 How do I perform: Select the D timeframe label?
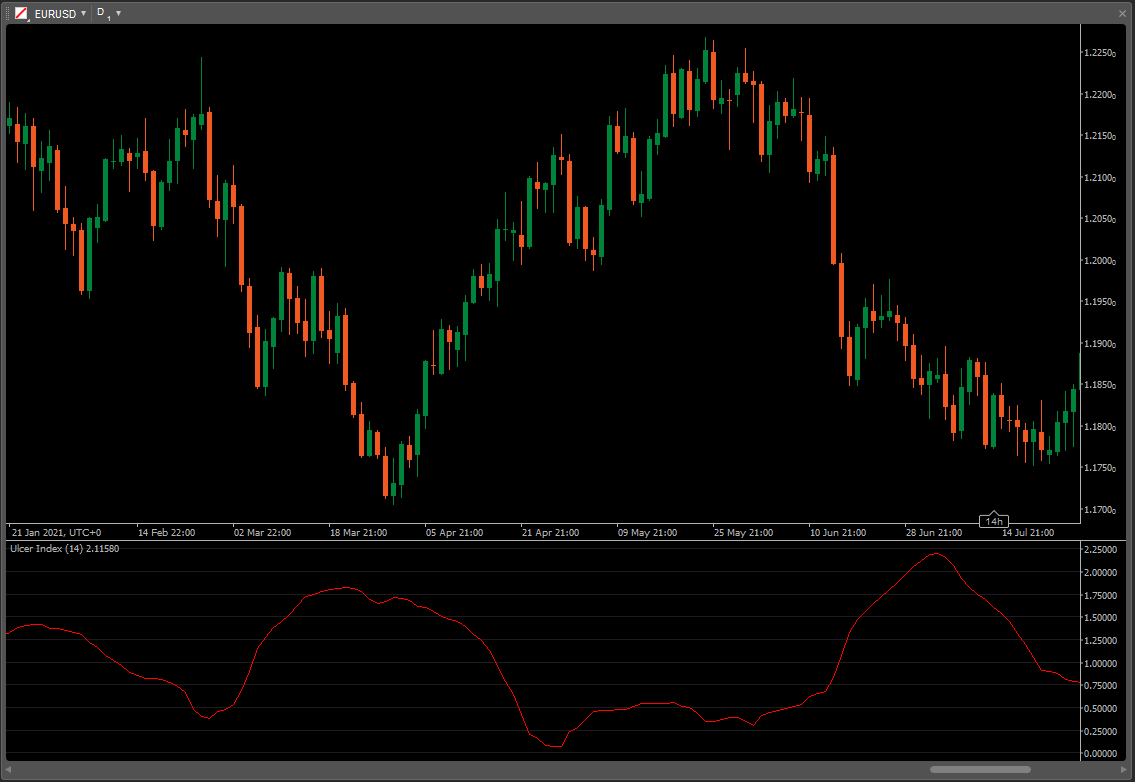click(98, 13)
